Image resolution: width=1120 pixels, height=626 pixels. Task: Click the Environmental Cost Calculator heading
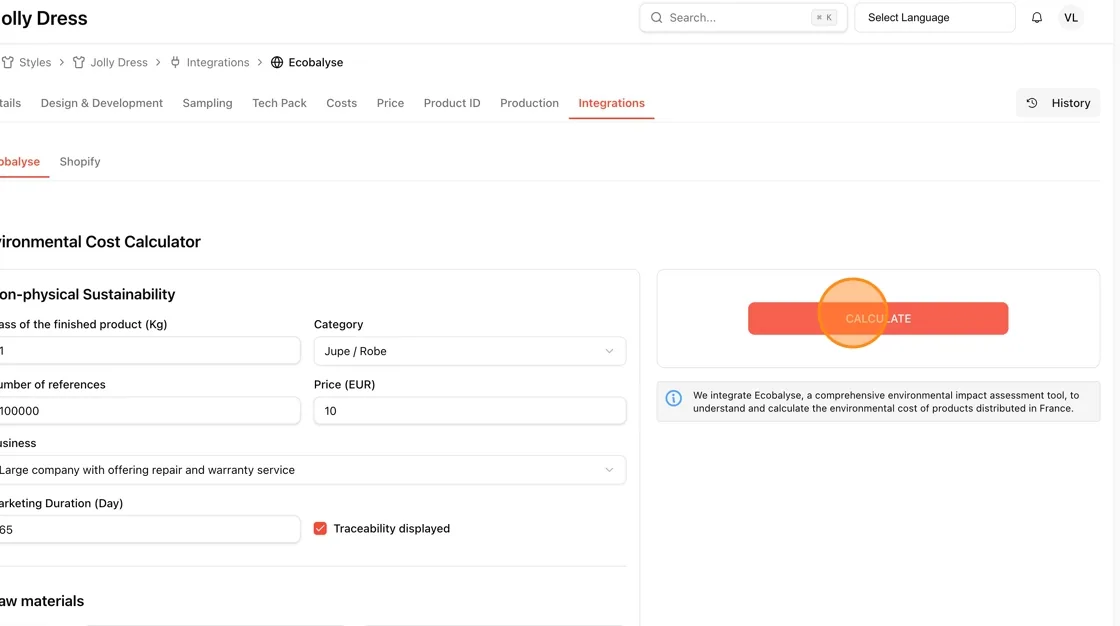click(x=100, y=242)
